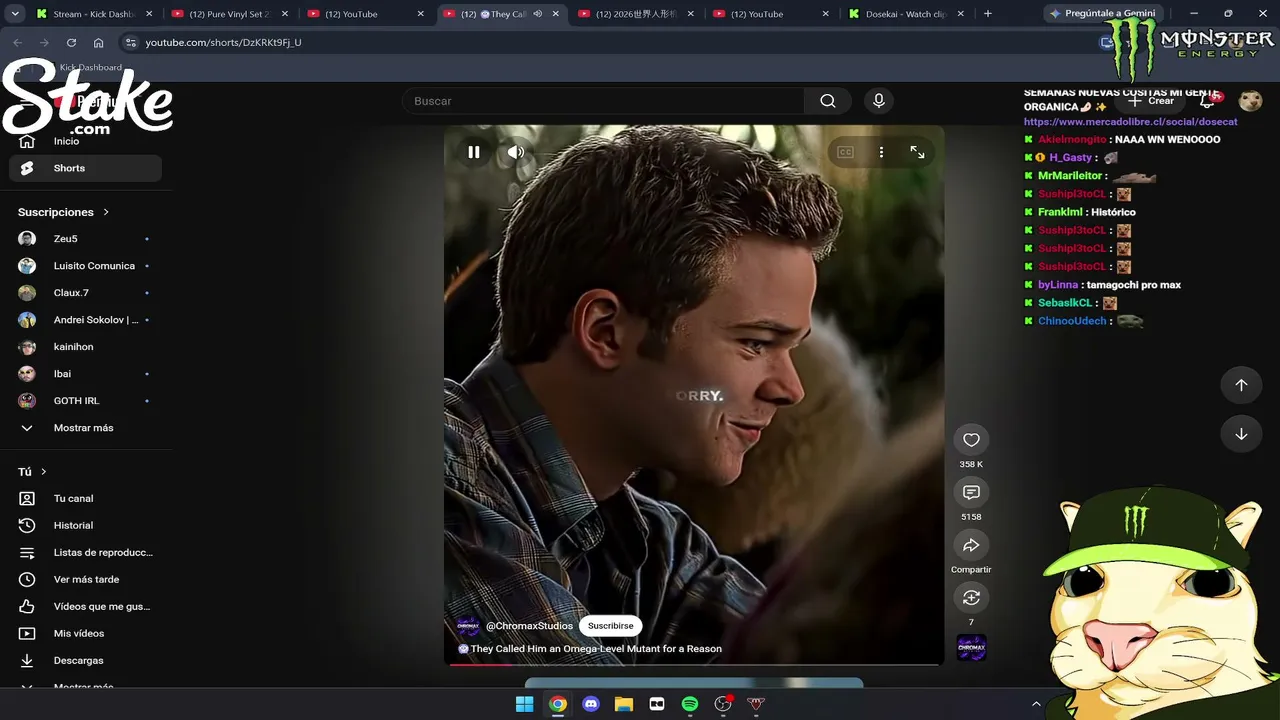Open the Ibai subscription channel

click(85, 374)
